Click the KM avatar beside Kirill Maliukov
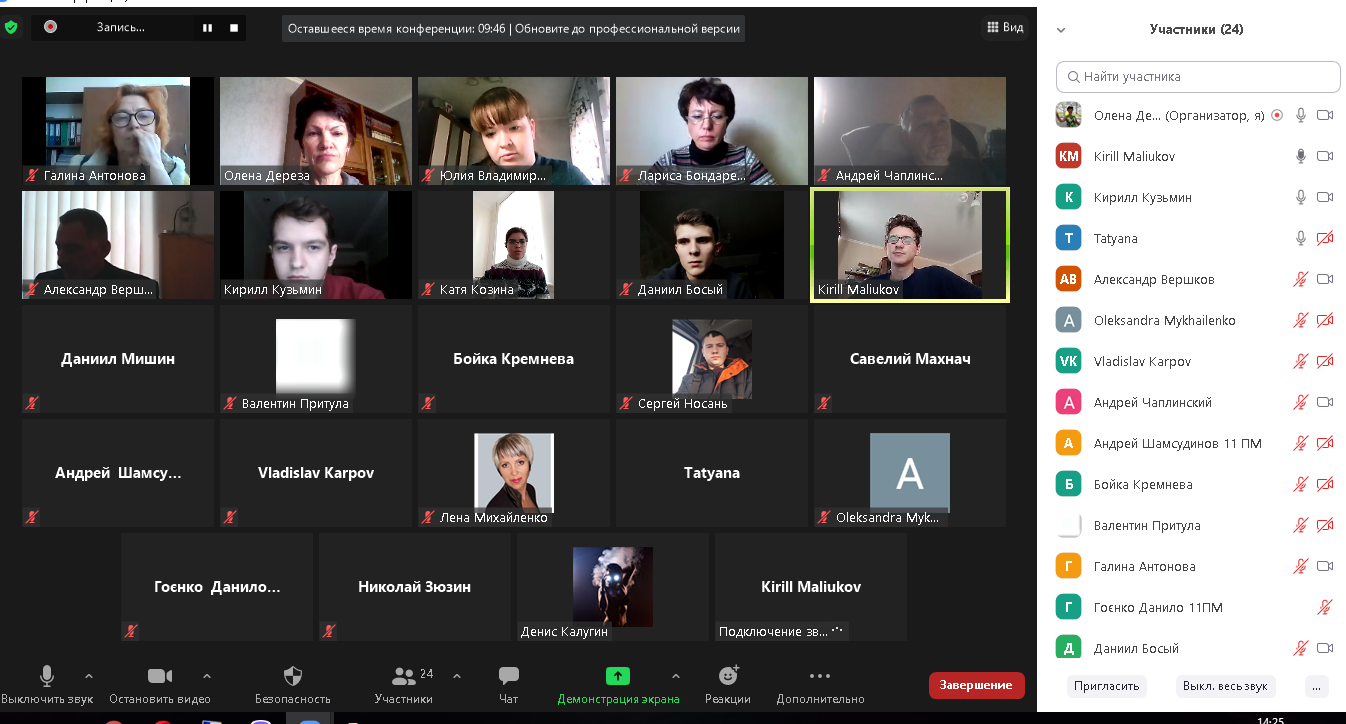Viewport: 1346px width, 724px height. click(1069, 156)
